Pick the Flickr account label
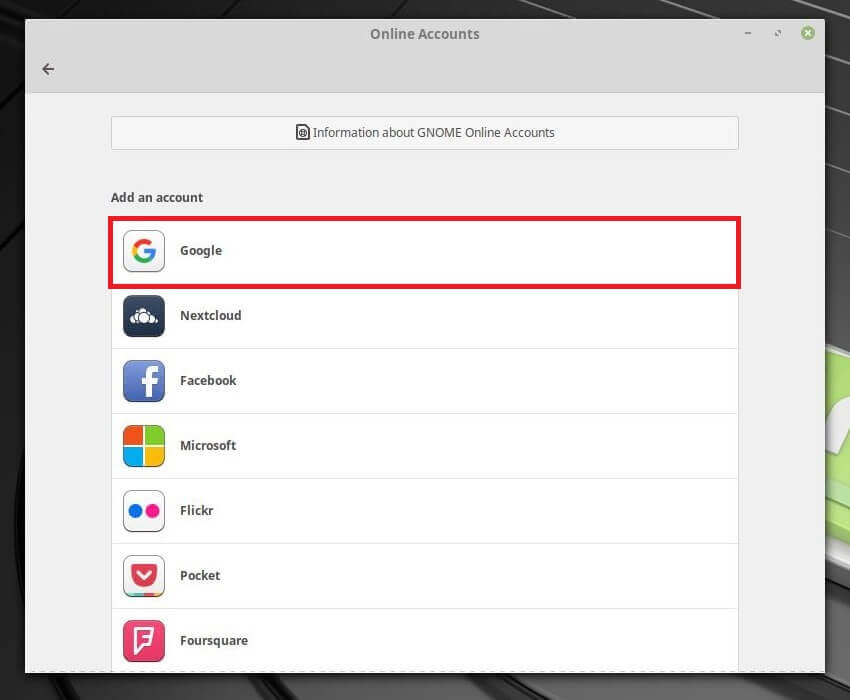Viewport: 850px width, 700px height. tap(197, 511)
